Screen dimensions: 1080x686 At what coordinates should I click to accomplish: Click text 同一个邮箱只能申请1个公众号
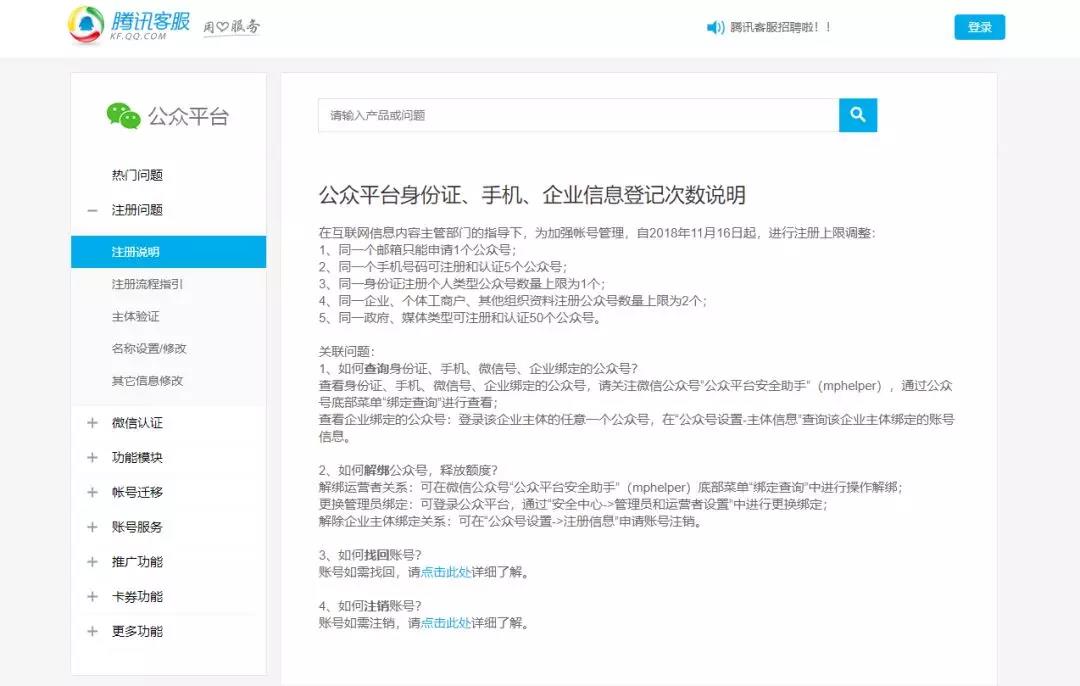coord(426,250)
